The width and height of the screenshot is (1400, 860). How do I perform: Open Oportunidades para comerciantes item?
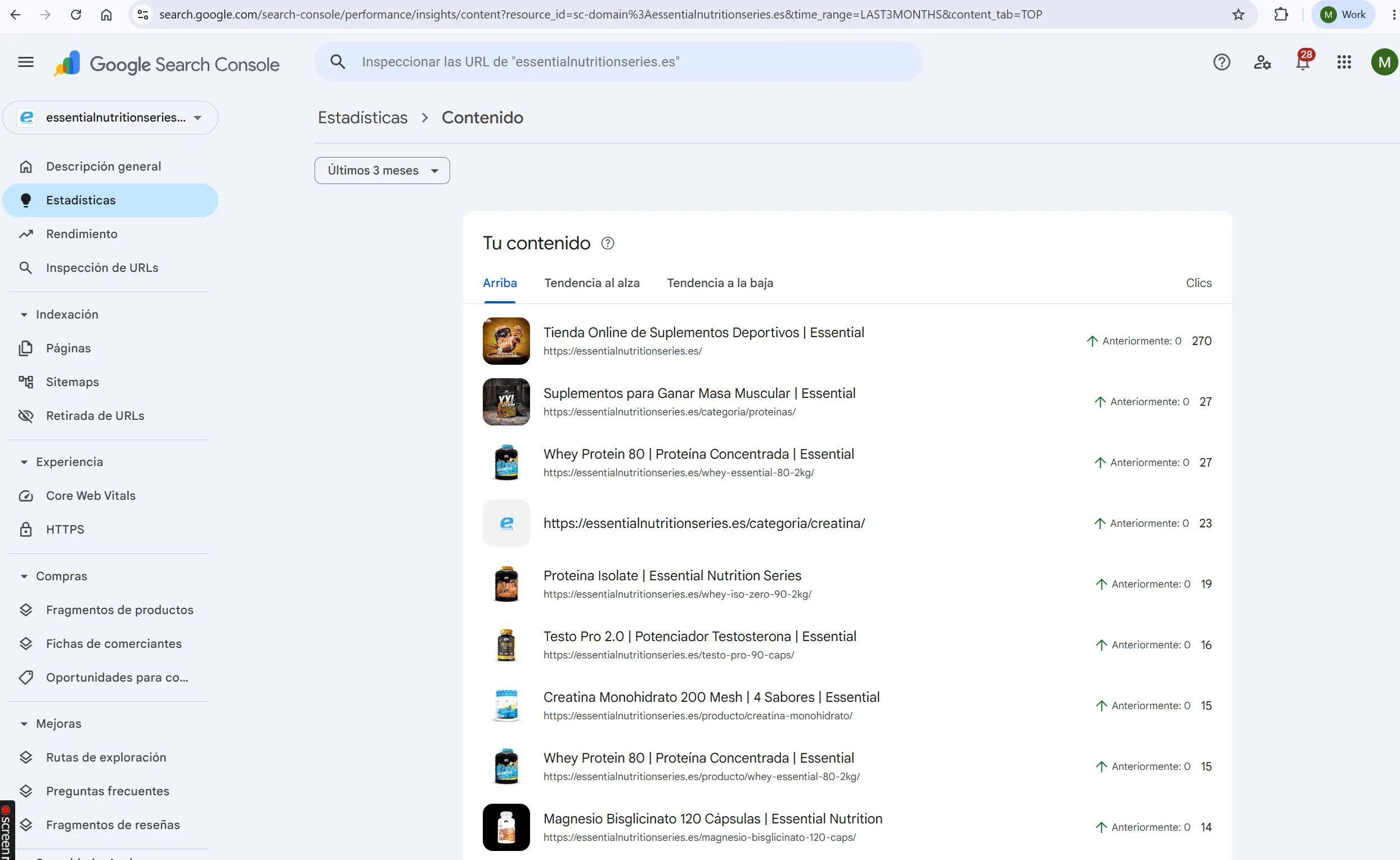[110, 678]
